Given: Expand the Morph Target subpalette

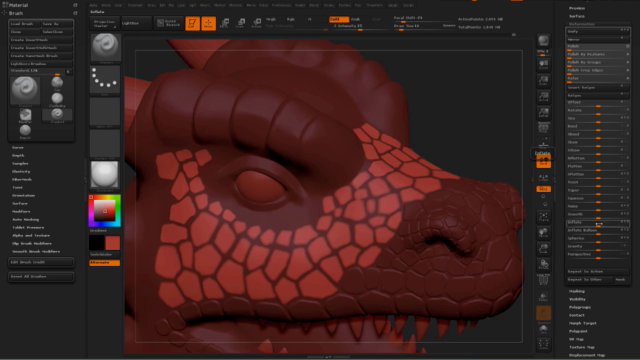Looking at the screenshot, I should 582,323.
